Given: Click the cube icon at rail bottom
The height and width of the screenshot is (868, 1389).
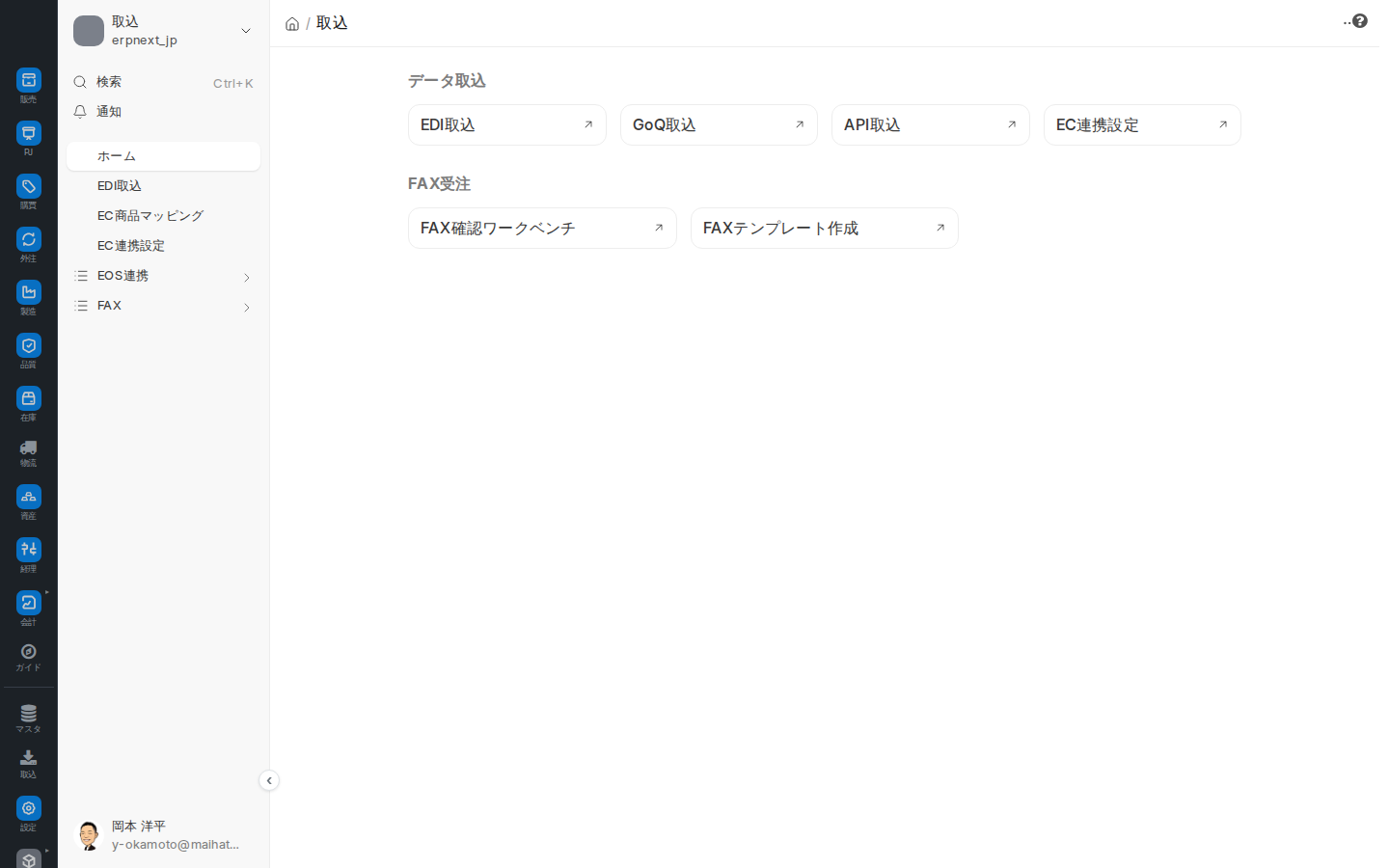Looking at the screenshot, I should point(29,858).
